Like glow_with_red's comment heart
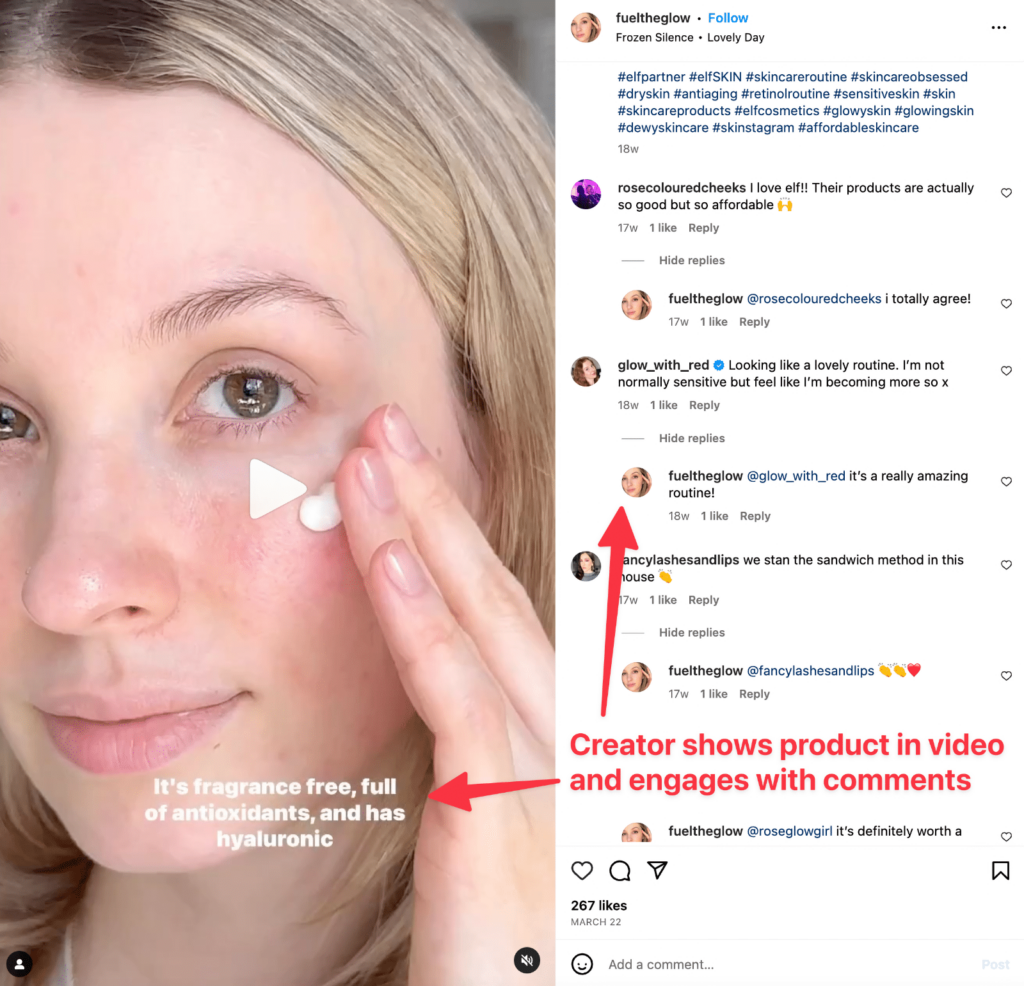 tap(1006, 370)
